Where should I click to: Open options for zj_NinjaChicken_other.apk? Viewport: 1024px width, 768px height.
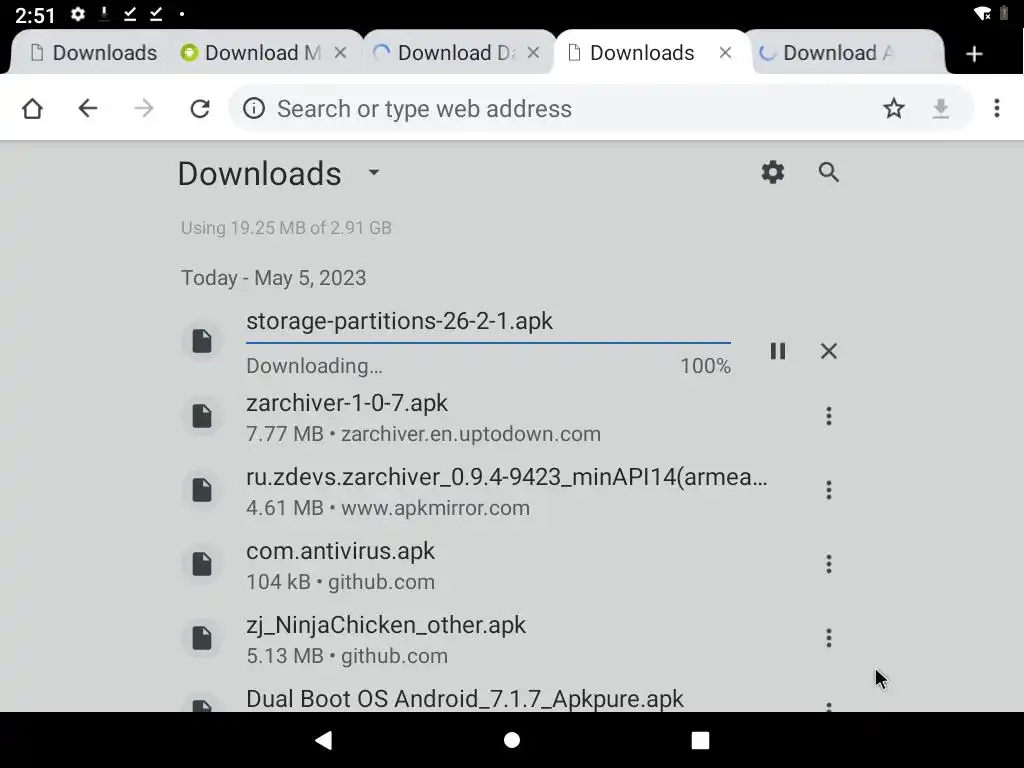829,637
